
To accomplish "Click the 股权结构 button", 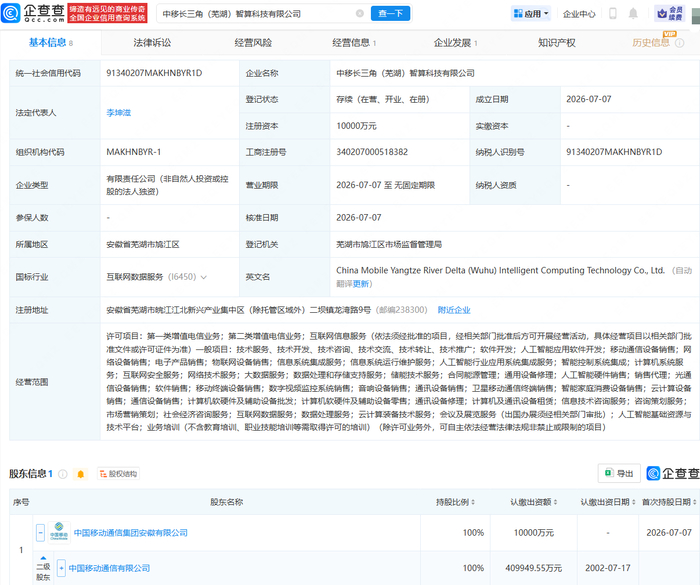I will pyautogui.click(x=118, y=474).
